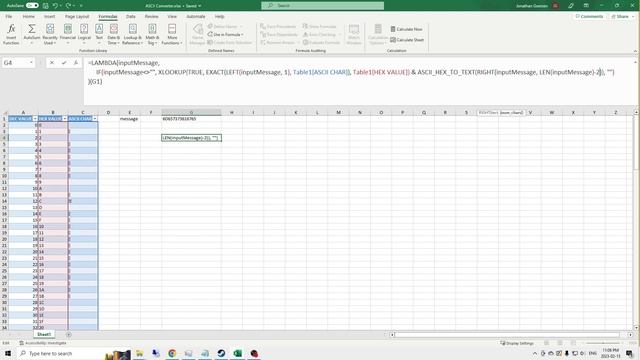Click the account picture for Jonathan
Viewport: 640px width, 360px height.
(x=556, y=6)
